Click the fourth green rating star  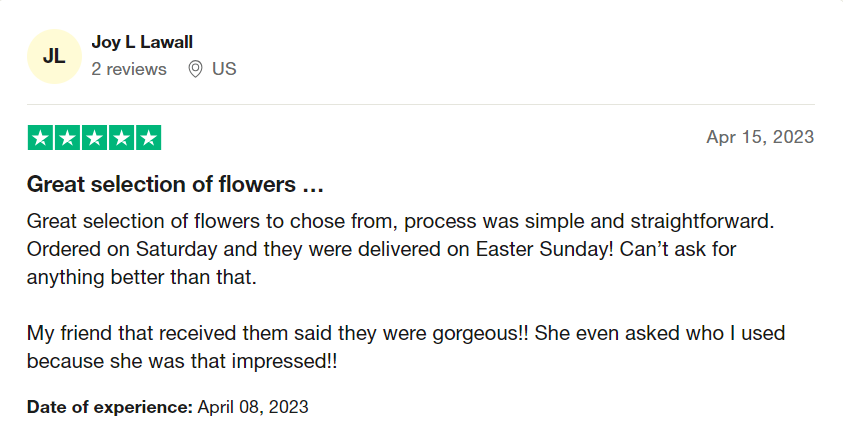pos(121,138)
